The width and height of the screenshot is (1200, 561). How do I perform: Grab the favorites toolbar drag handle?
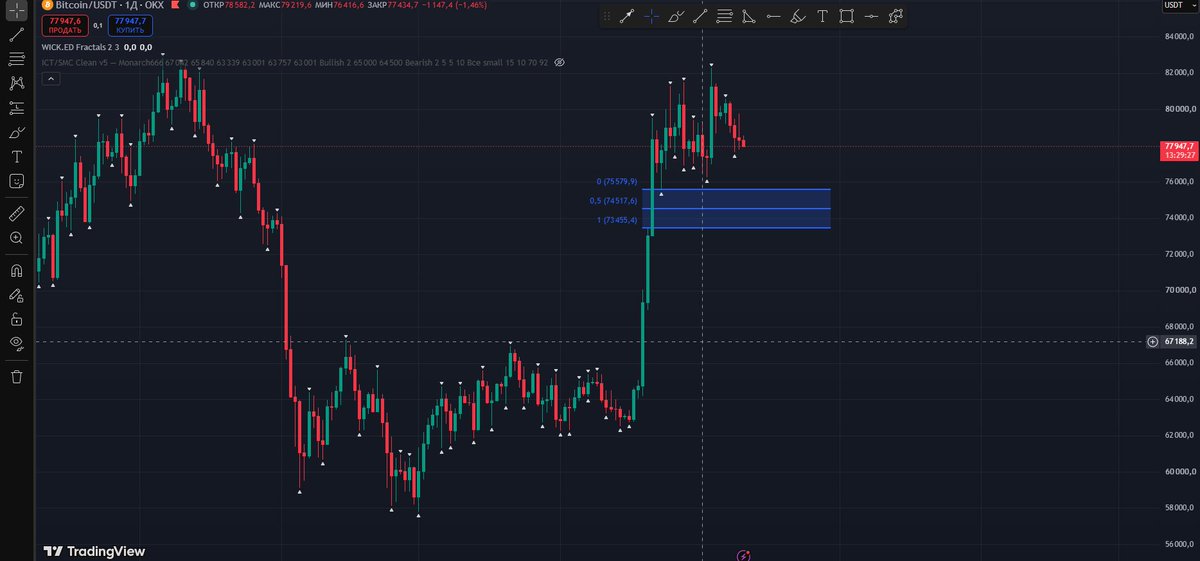pyautogui.click(x=607, y=16)
